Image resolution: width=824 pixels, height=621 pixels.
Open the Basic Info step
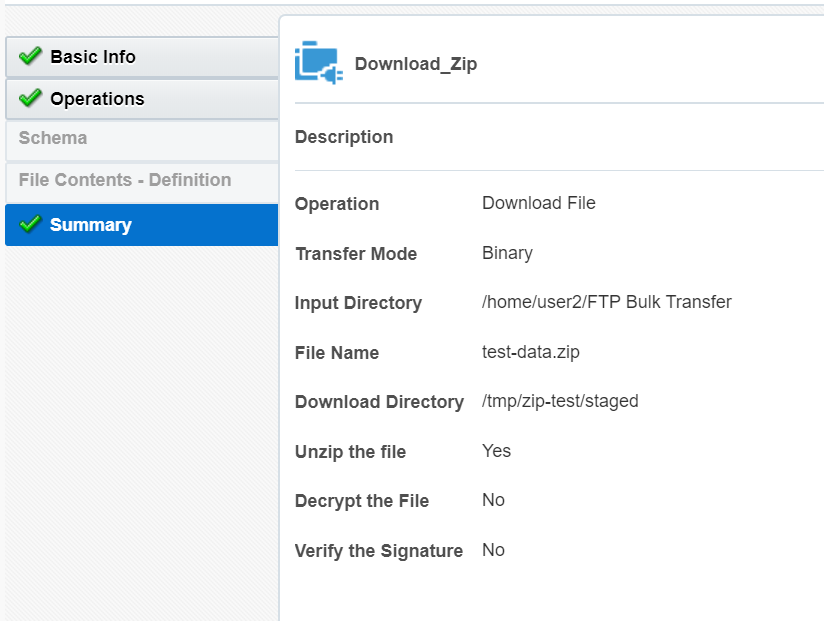click(x=92, y=56)
